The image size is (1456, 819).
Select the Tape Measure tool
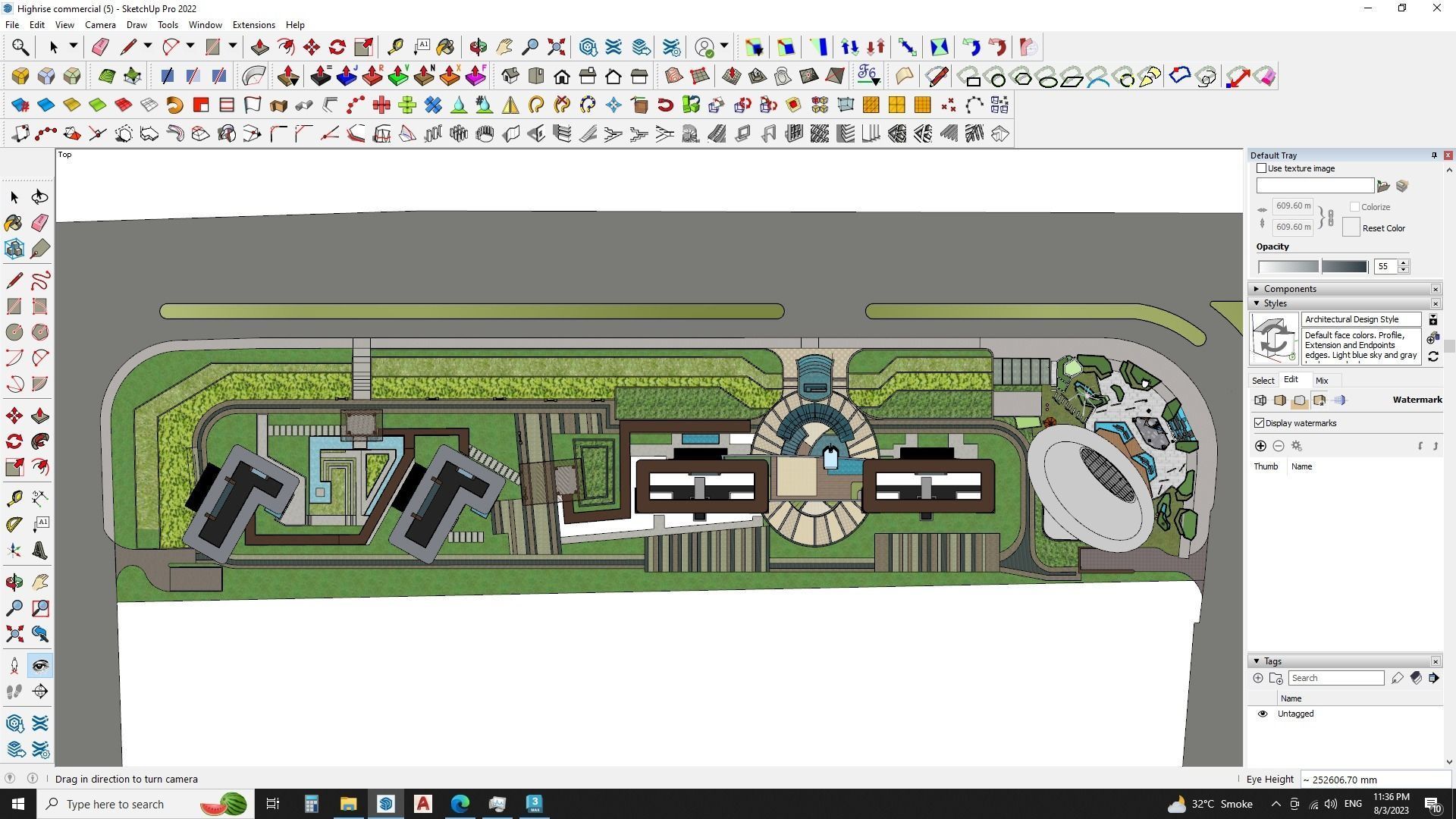tap(14, 498)
